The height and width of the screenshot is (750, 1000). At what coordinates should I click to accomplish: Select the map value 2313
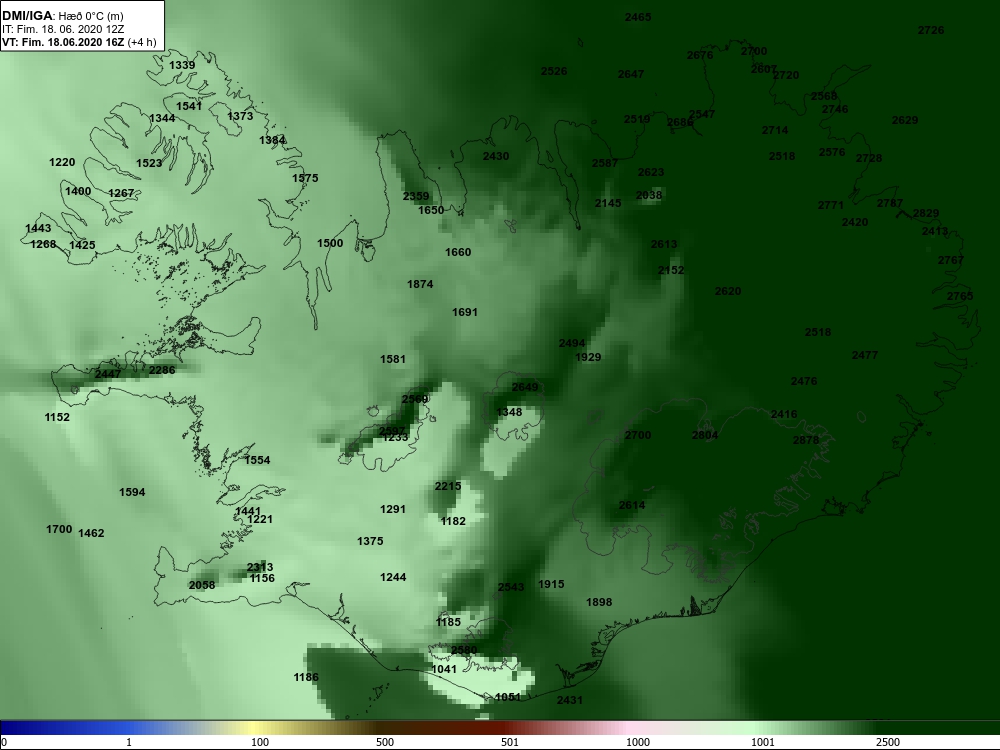[x=260, y=567]
